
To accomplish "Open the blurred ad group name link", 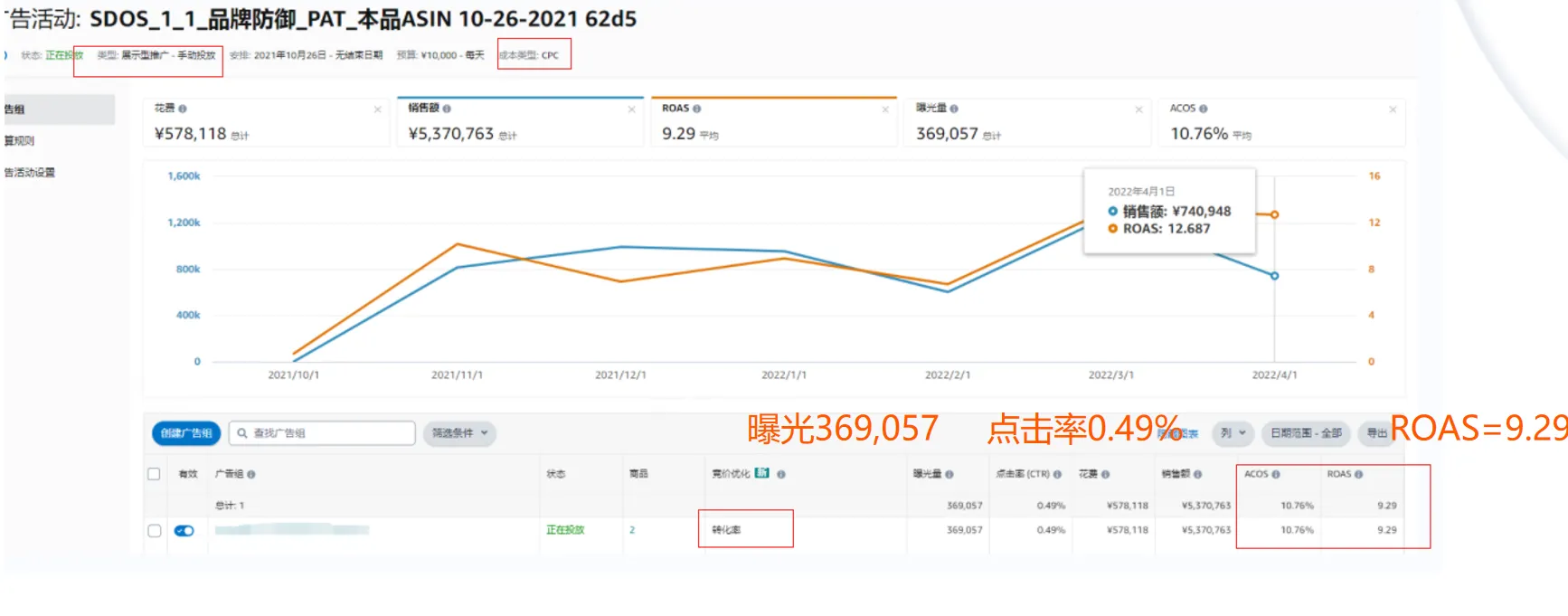I will click(292, 530).
